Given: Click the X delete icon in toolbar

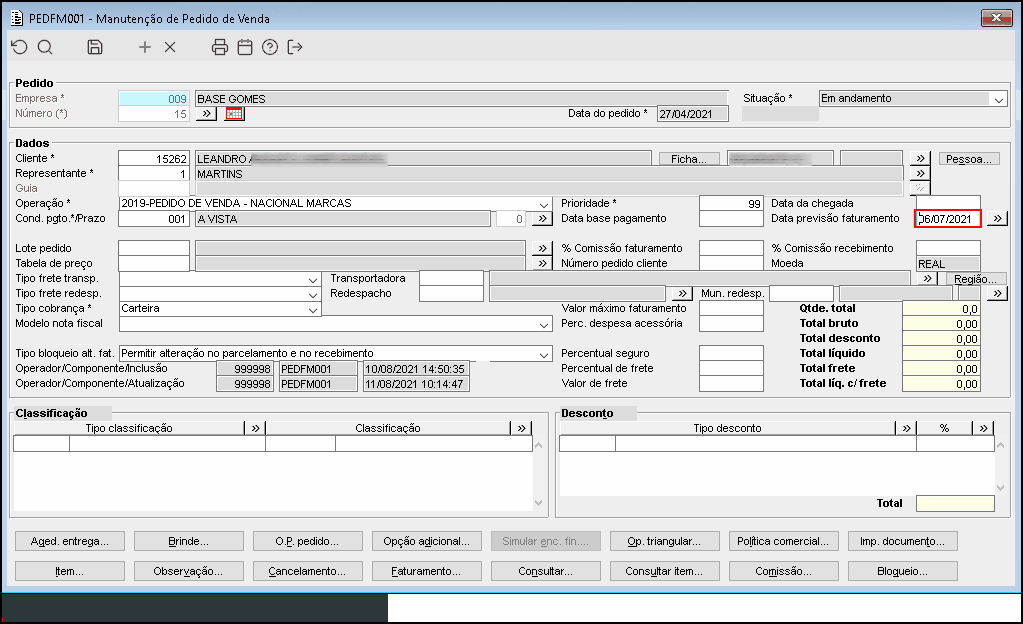Looking at the screenshot, I should 170,47.
